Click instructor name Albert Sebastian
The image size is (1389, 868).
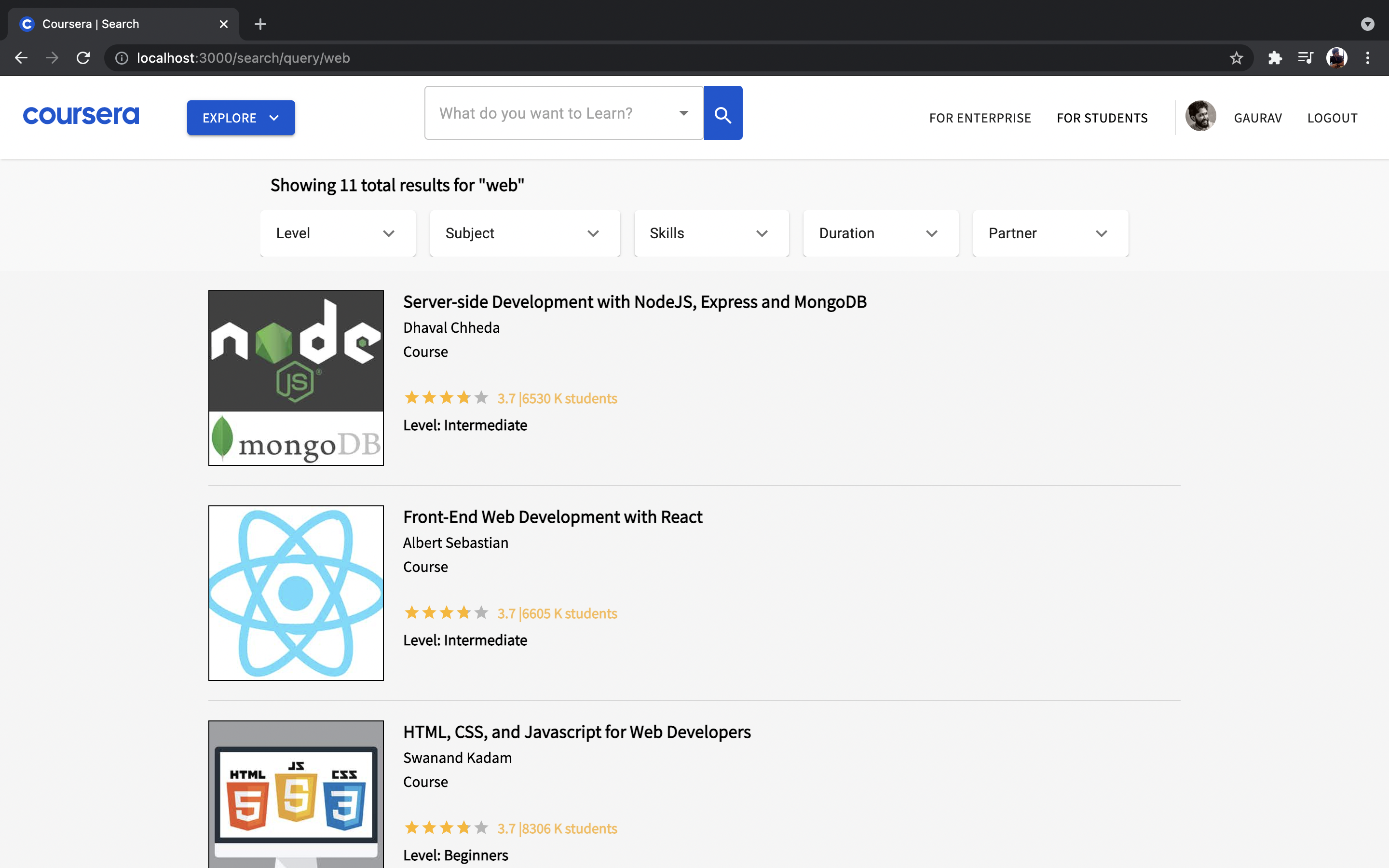click(x=456, y=542)
